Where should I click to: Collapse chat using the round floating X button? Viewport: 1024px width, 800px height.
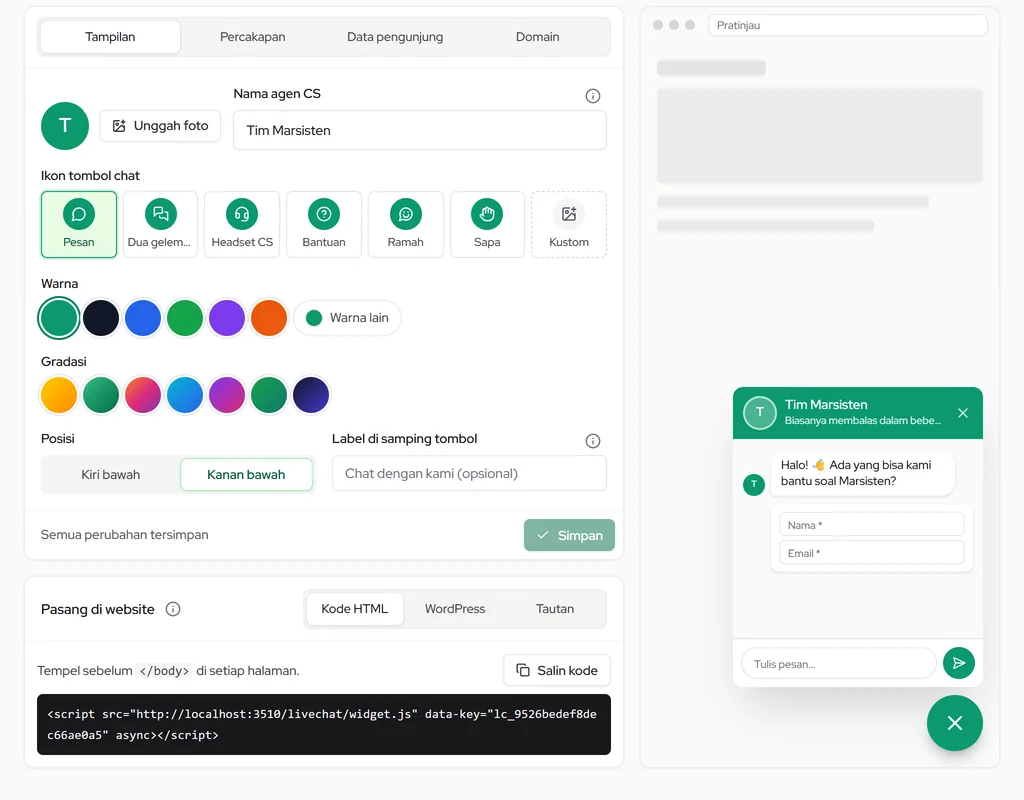[955, 723]
